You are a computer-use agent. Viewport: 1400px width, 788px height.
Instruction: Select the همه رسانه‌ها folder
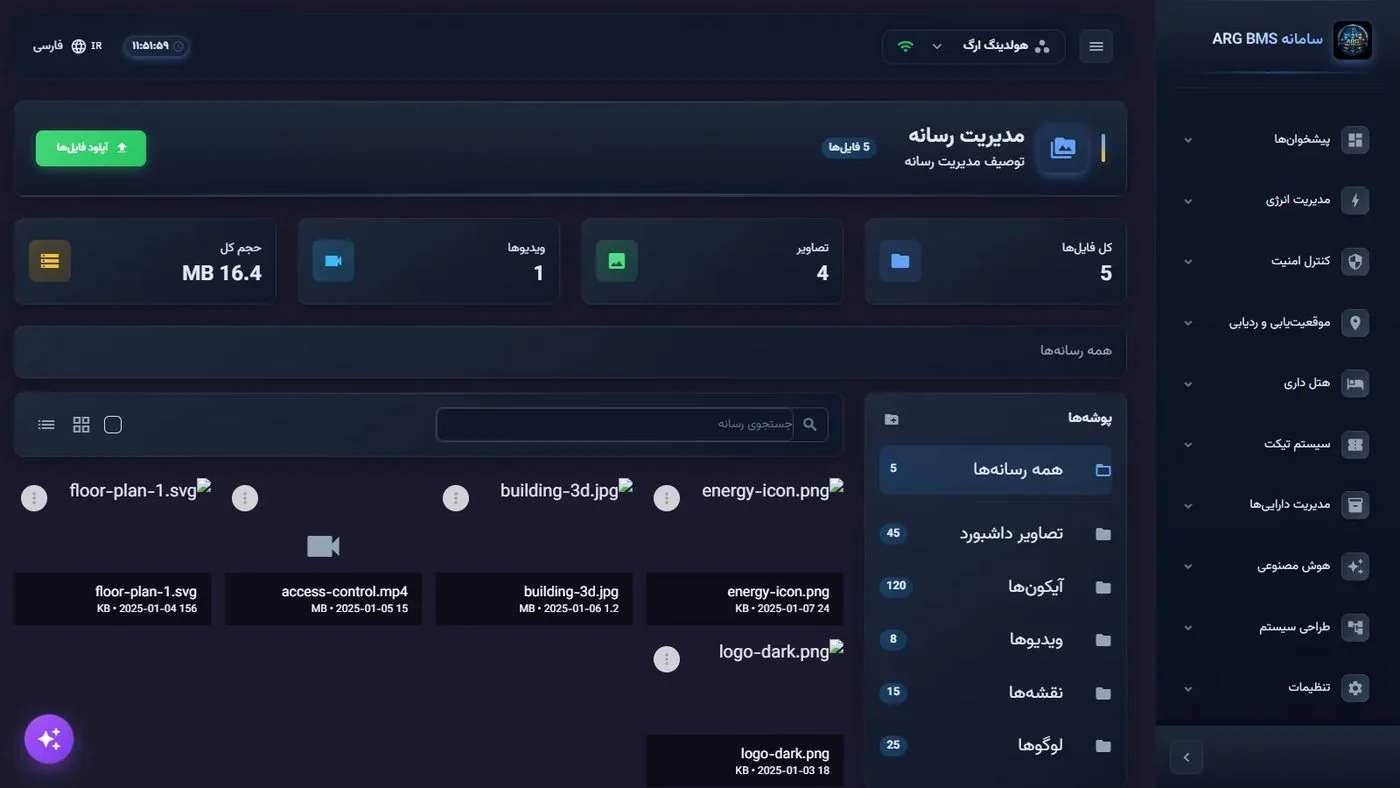[x=995, y=470]
